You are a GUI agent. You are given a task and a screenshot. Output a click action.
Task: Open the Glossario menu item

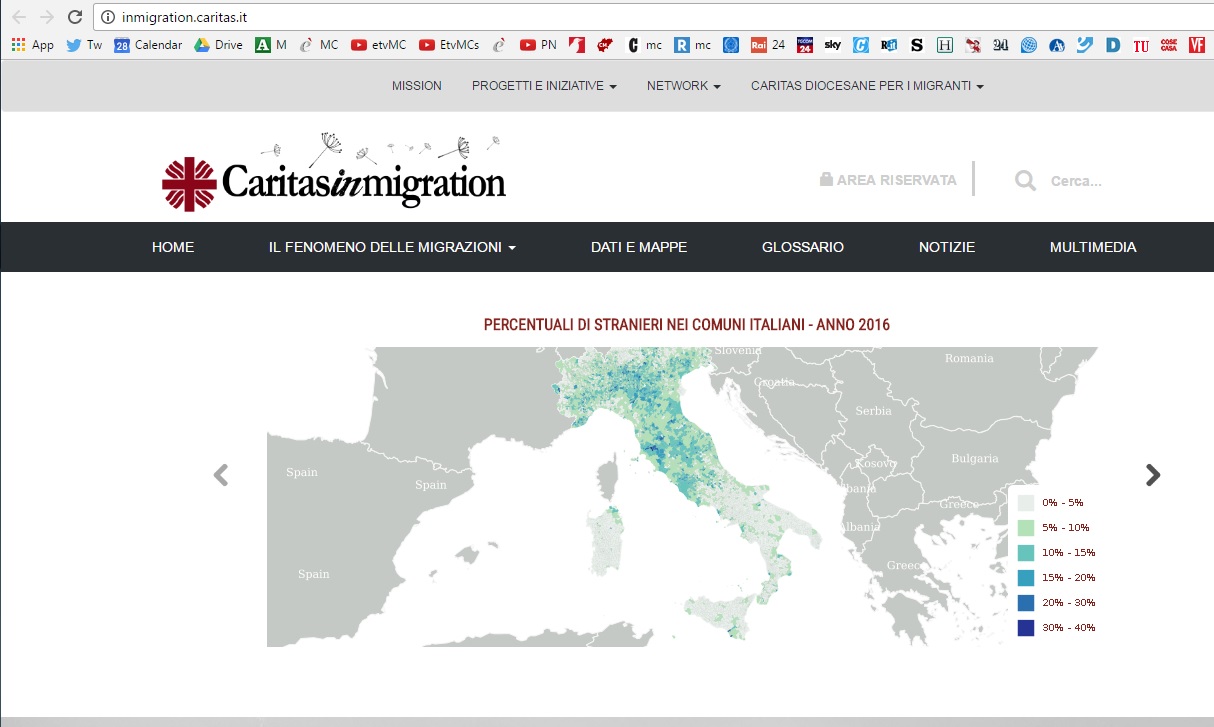803,247
